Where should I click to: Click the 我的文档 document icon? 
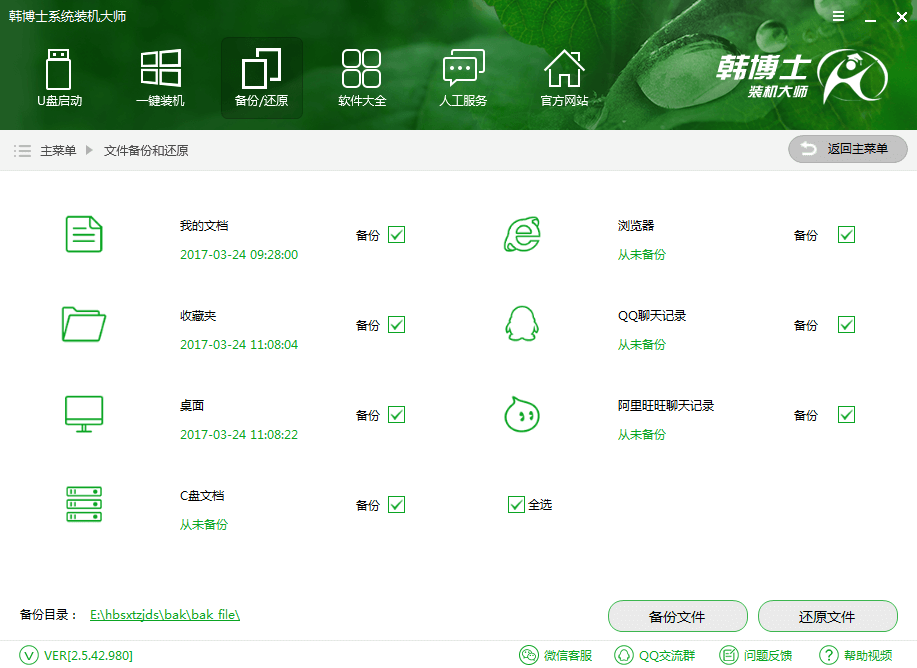[x=84, y=234]
